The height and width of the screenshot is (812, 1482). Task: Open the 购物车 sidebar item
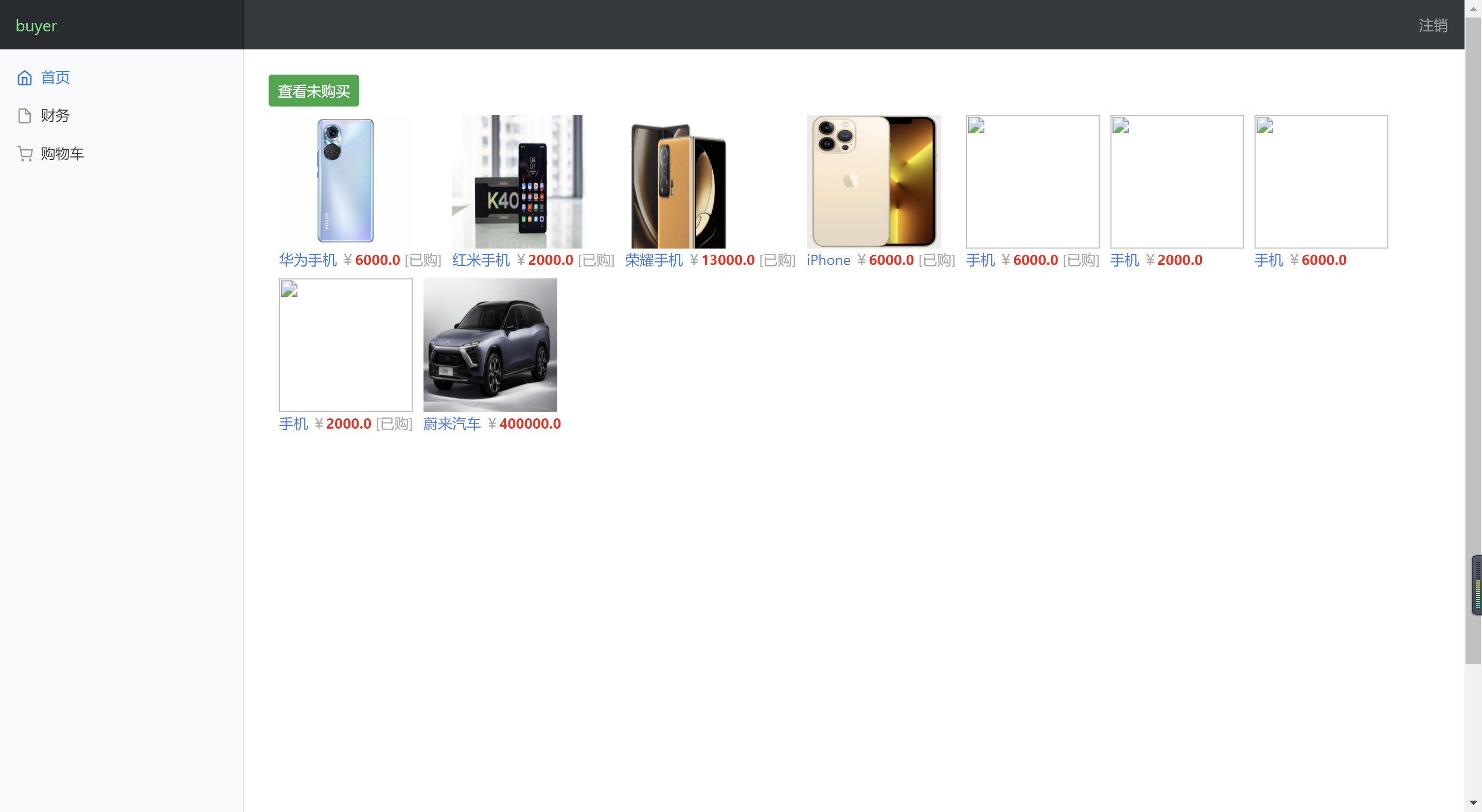tap(62, 152)
